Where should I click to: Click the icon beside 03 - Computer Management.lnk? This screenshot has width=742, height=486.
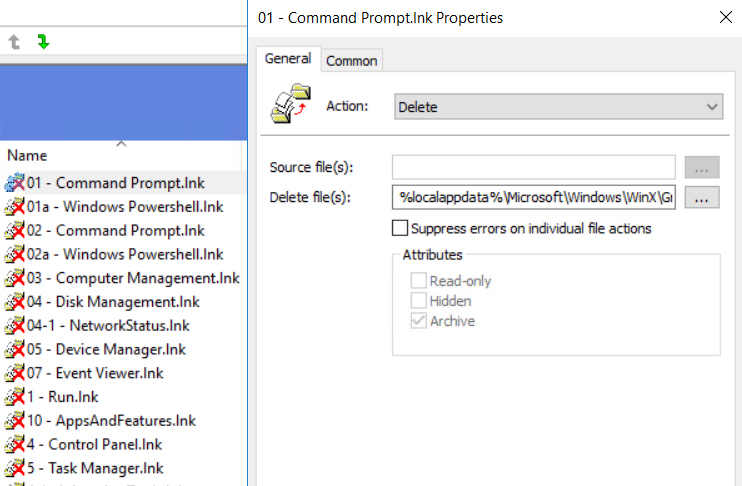click(14, 278)
